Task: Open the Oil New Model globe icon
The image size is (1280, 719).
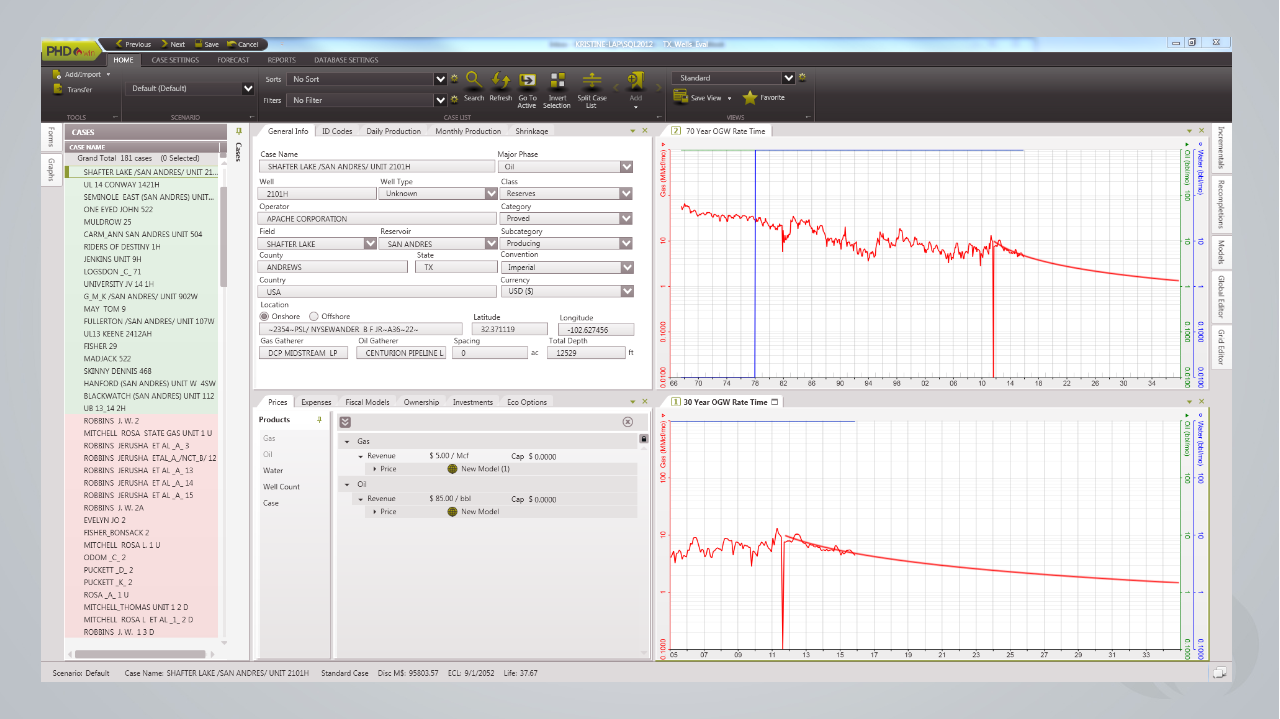Action: pyautogui.click(x=452, y=512)
